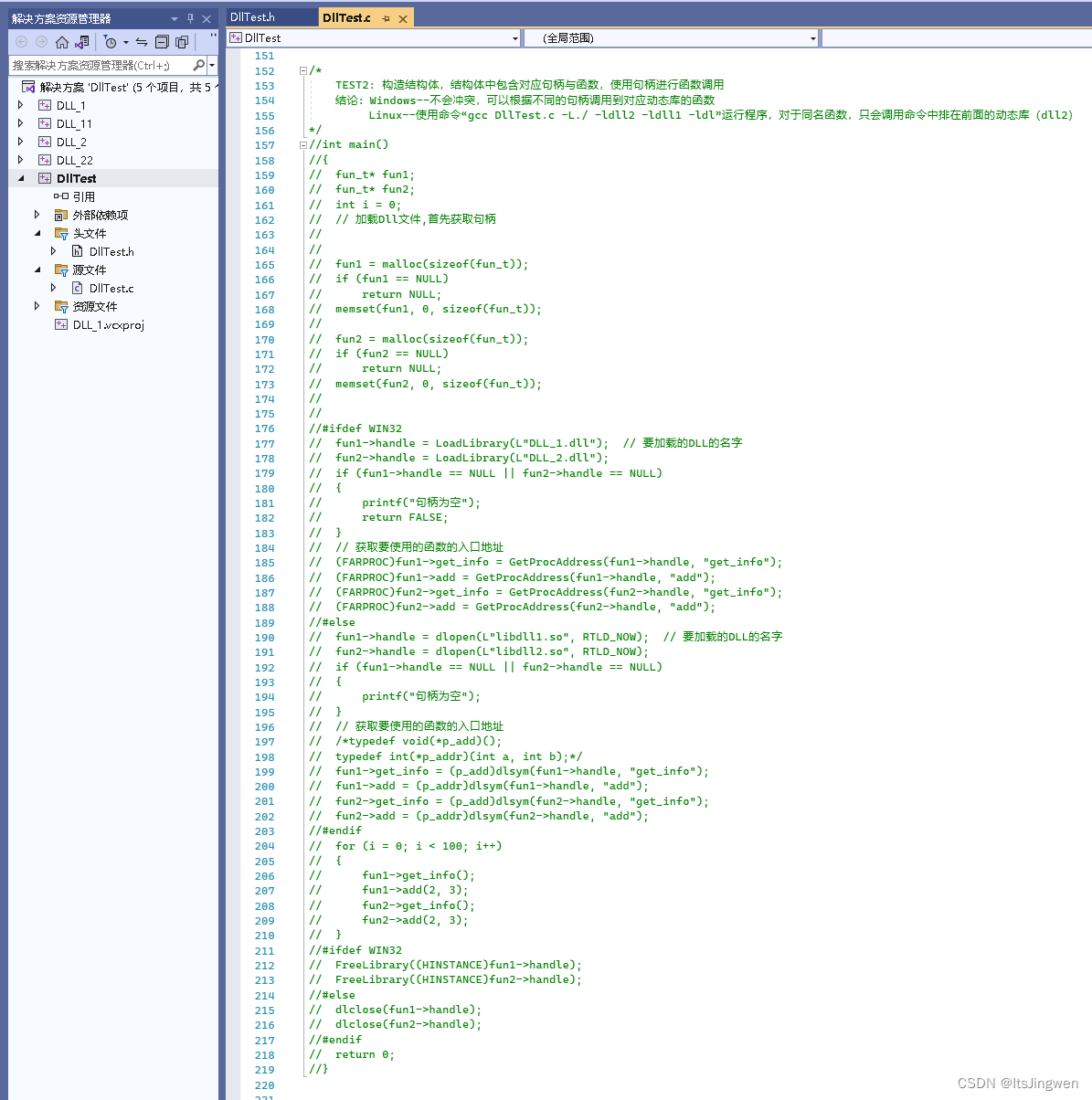Select the DLL_11 project icon
Image resolution: width=1092 pixels, height=1100 pixels.
click(x=45, y=123)
